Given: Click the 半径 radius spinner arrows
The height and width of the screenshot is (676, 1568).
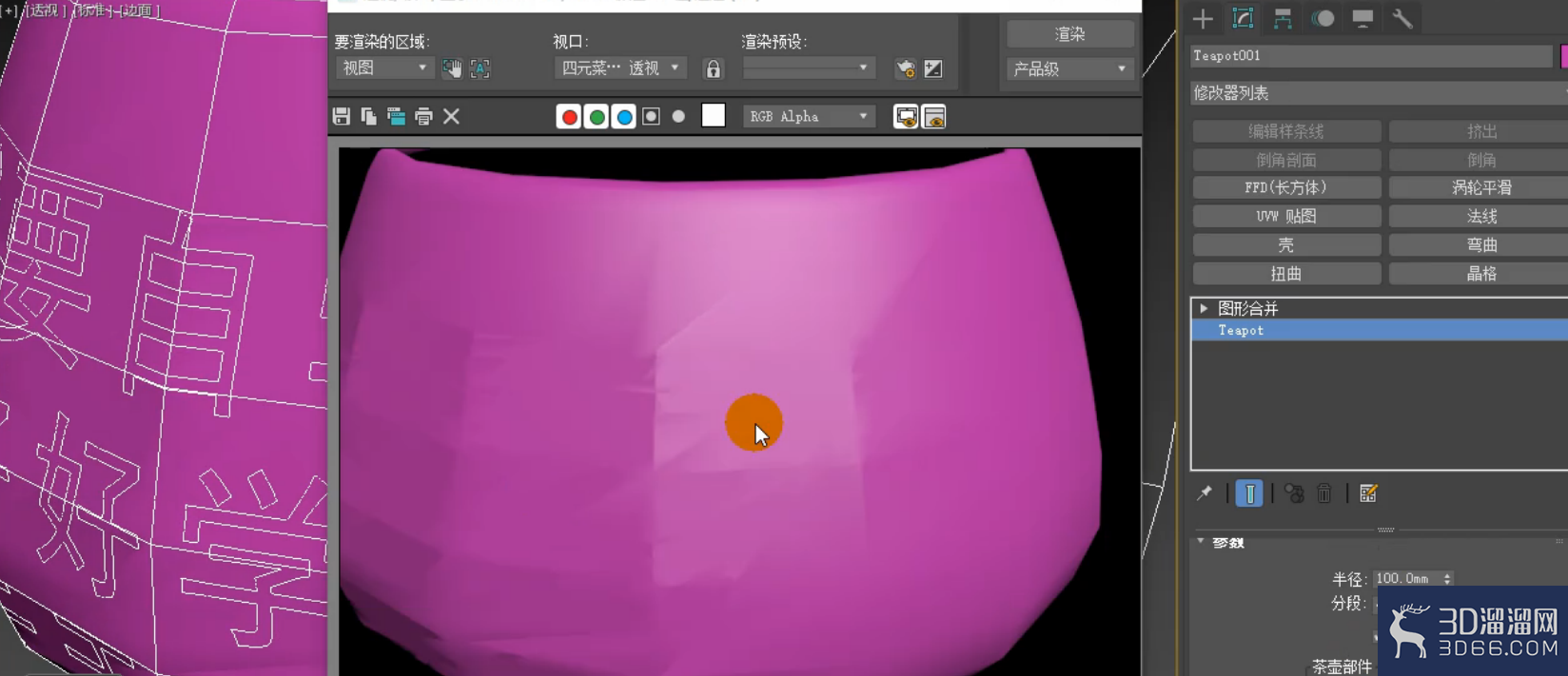Looking at the screenshot, I should point(1447,578).
